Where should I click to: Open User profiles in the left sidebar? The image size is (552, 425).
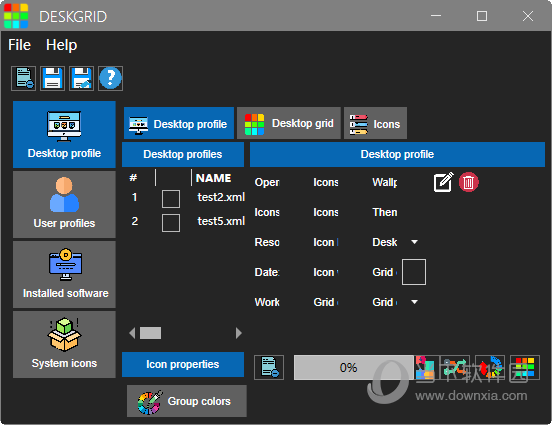pos(64,205)
